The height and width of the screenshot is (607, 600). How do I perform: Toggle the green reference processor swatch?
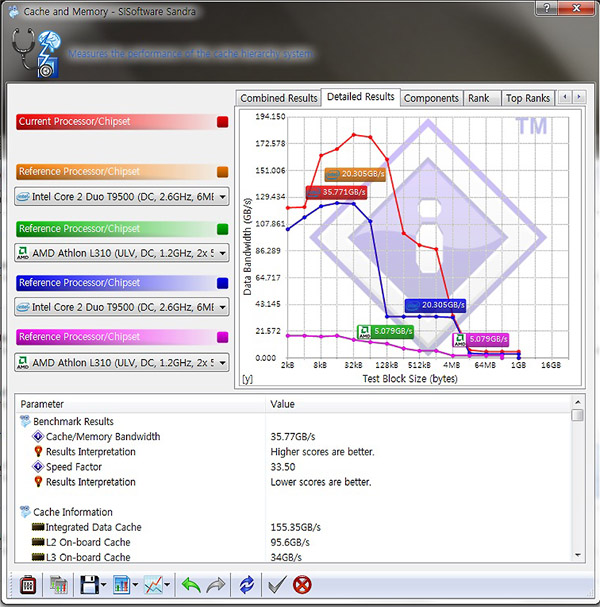tap(223, 229)
